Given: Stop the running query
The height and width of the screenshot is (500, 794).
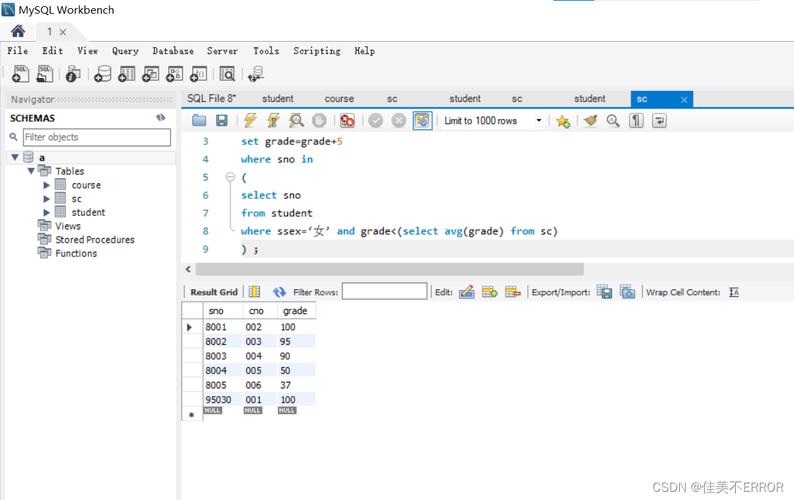Looking at the screenshot, I should 319,121.
